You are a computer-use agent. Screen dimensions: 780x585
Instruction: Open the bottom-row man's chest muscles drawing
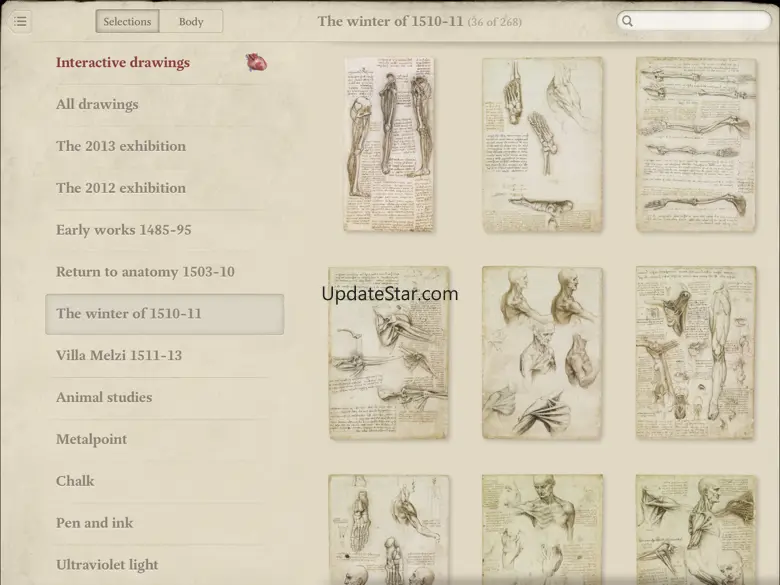542,530
